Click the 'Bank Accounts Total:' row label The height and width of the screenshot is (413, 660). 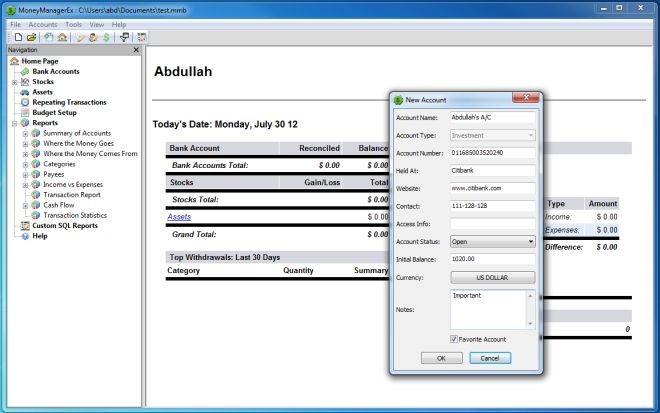210,165
